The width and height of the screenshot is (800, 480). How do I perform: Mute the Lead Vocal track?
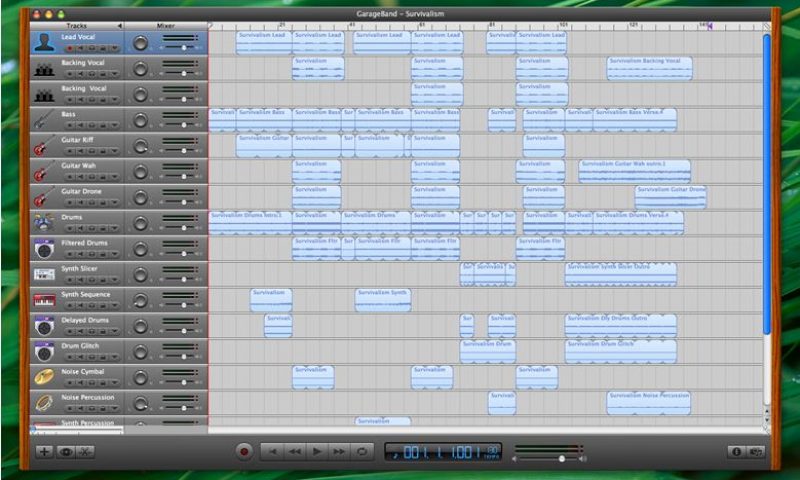[x=80, y=48]
